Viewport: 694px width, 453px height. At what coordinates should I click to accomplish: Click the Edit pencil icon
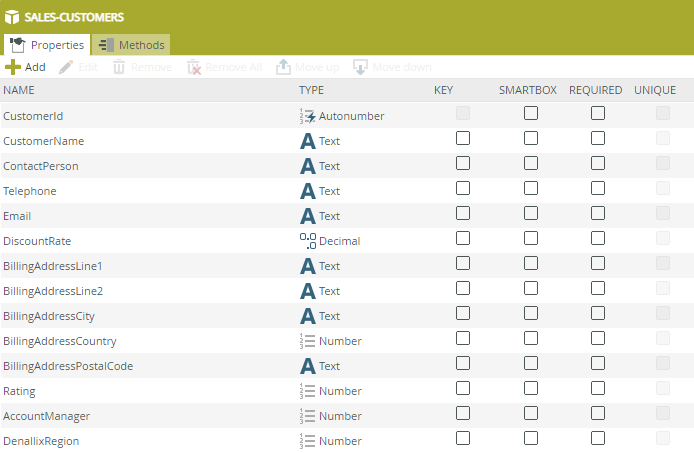pos(67,67)
